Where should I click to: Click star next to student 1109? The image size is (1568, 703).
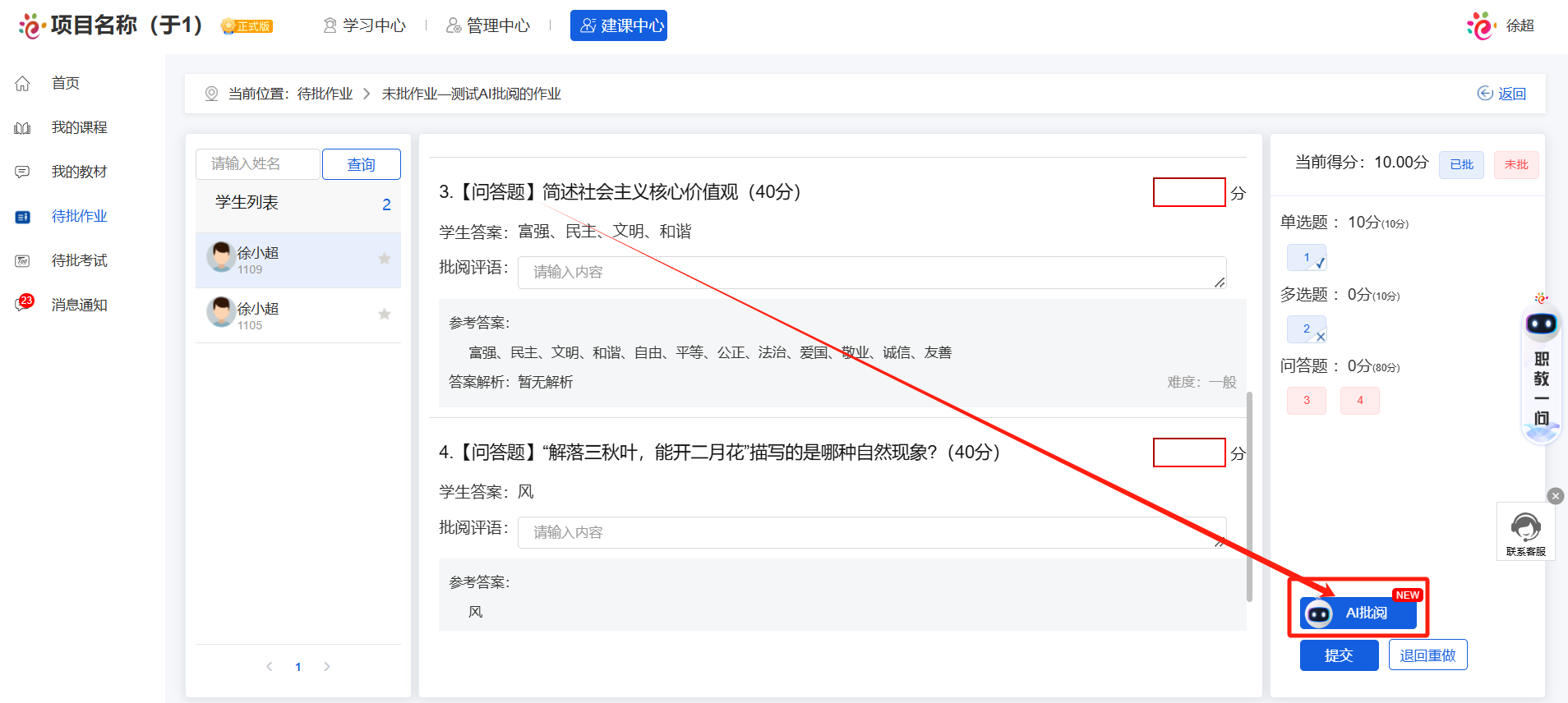tap(384, 259)
